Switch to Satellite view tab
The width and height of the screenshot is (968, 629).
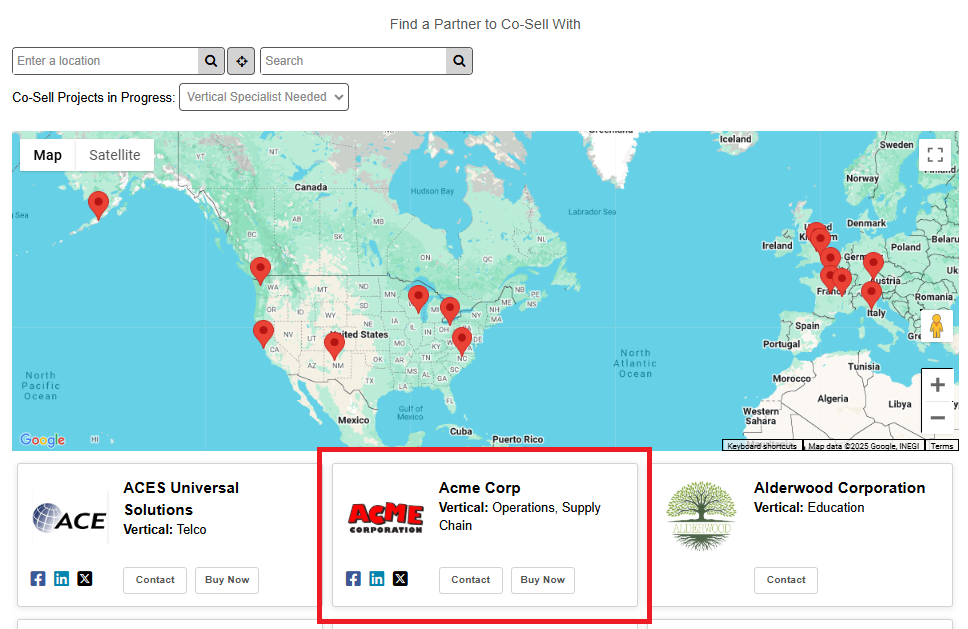pyautogui.click(x=115, y=155)
